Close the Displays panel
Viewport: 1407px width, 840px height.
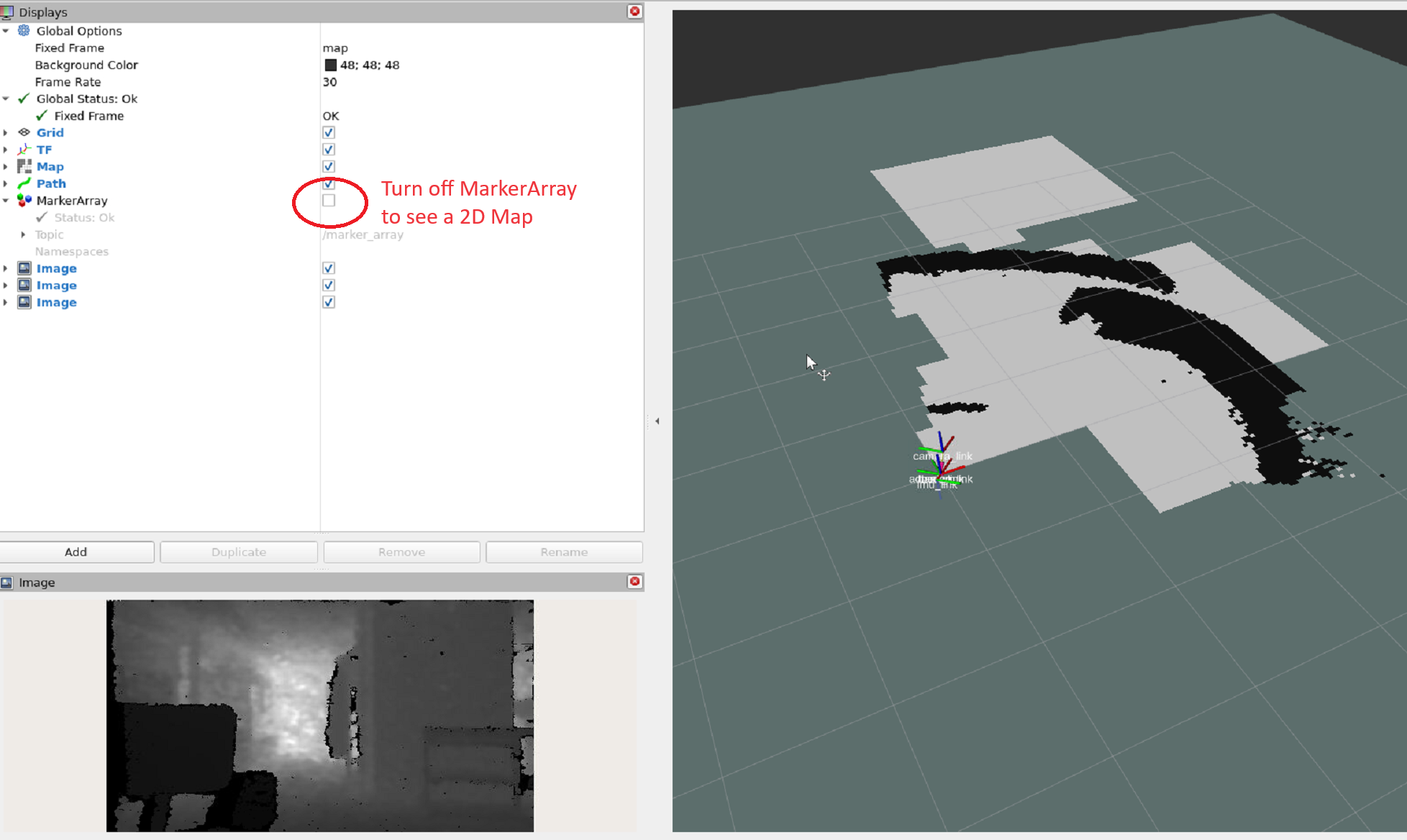pyautogui.click(x=634, y=12)
